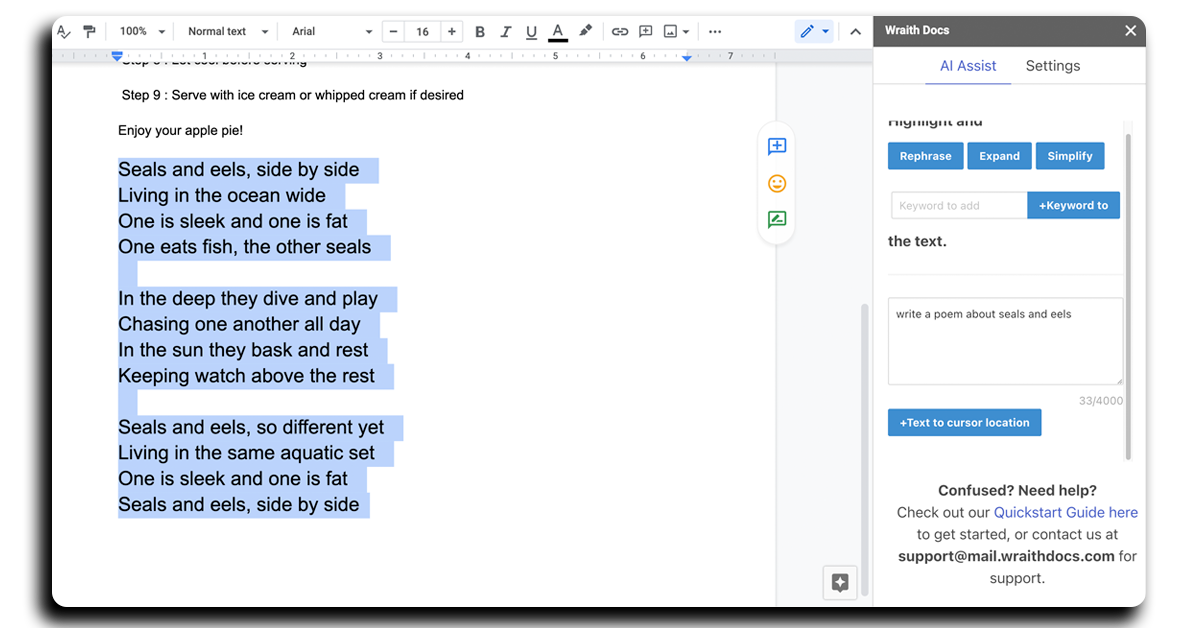Open the Arial font dropdown

331,32
